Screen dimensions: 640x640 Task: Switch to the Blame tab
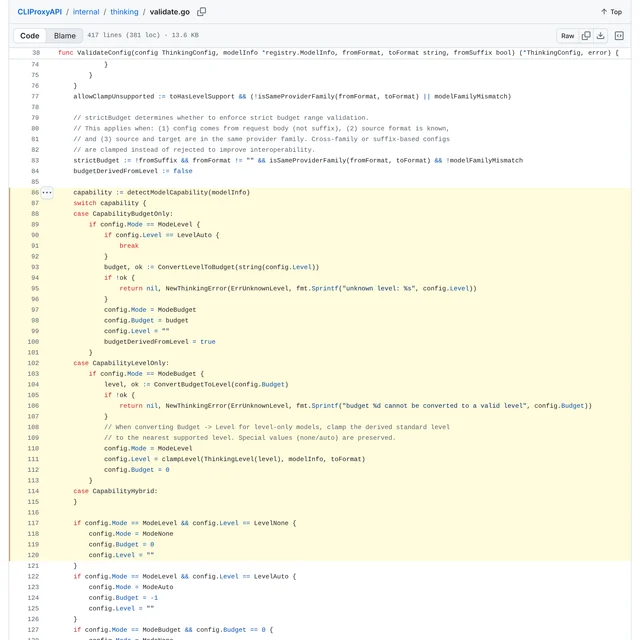click(x=64, y=36)
